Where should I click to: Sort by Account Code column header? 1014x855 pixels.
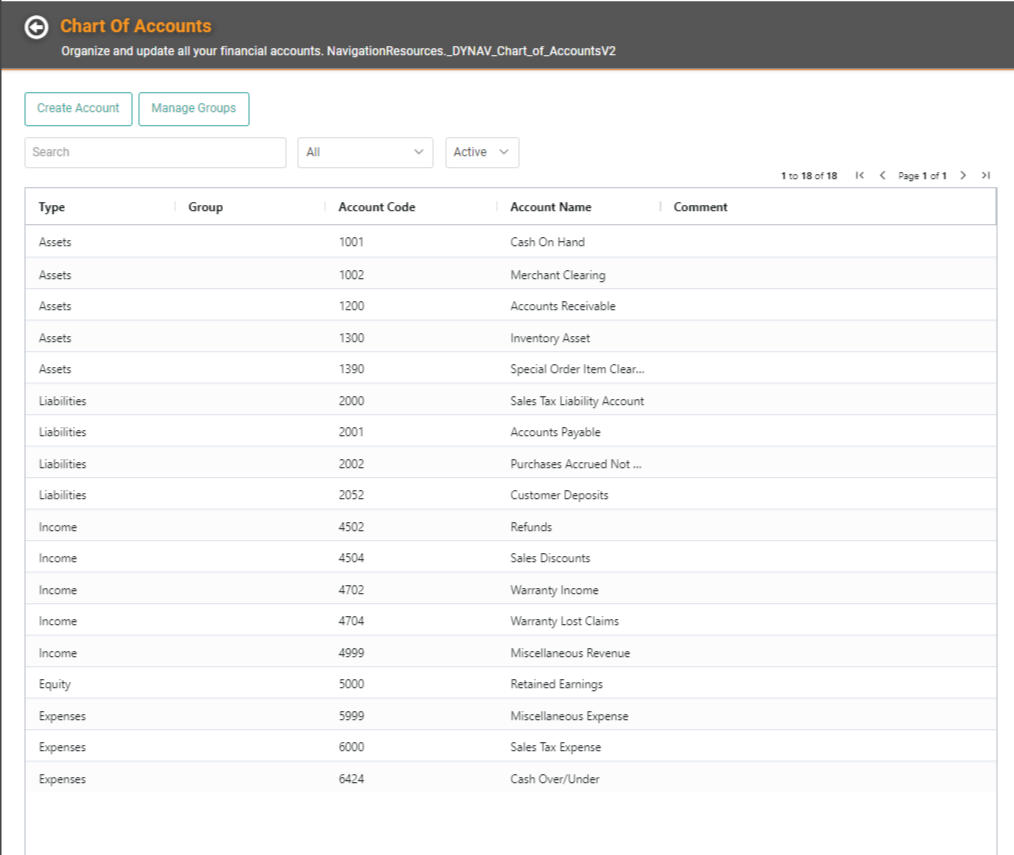377,207
